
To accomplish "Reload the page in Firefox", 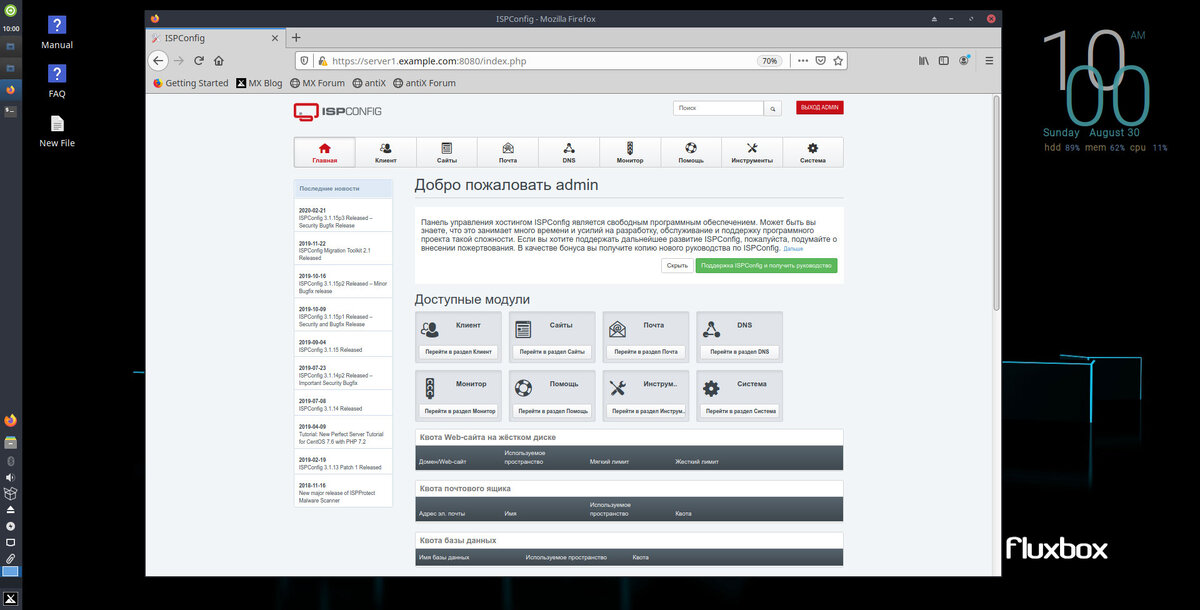I will tap(199, 60).
